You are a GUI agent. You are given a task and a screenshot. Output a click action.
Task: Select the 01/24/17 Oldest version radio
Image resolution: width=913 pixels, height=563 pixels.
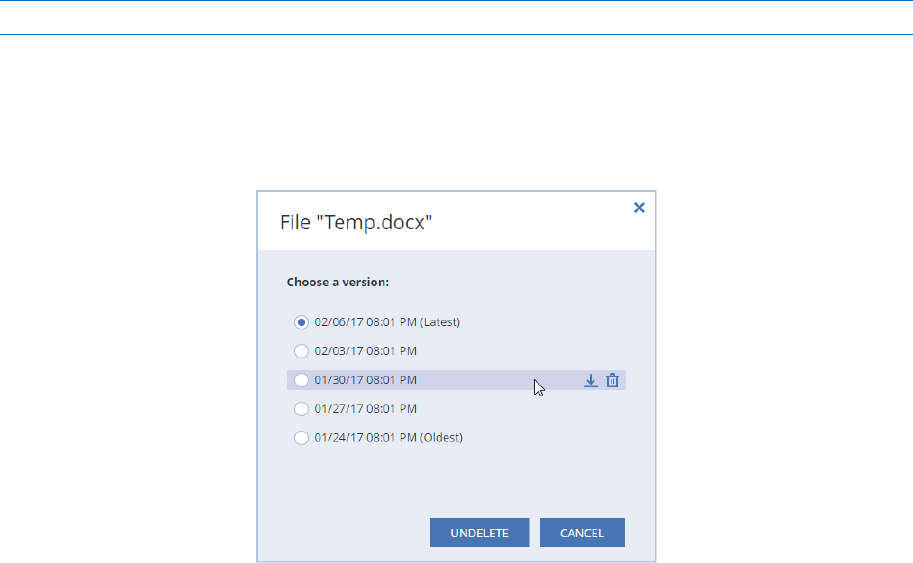click(x=301, y=438)
